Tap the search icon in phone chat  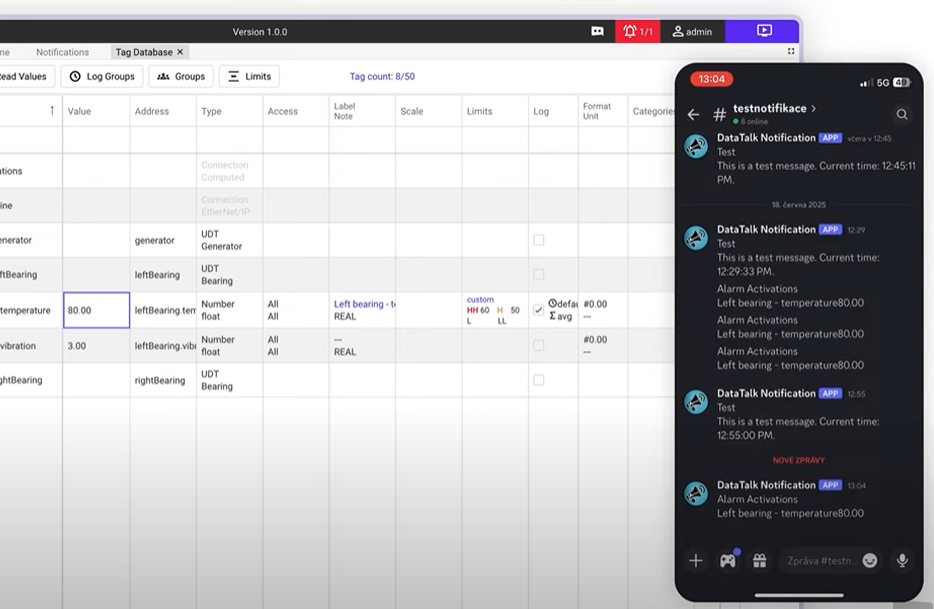point(902,114)
